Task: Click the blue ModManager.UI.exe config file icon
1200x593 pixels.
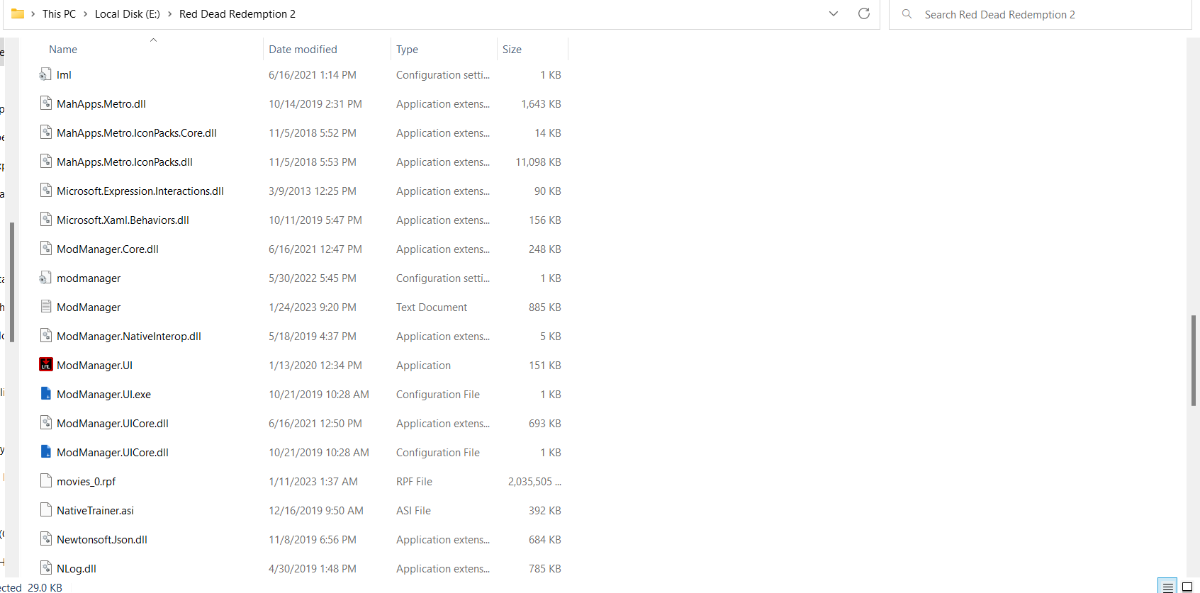Action: pos(45,394)
